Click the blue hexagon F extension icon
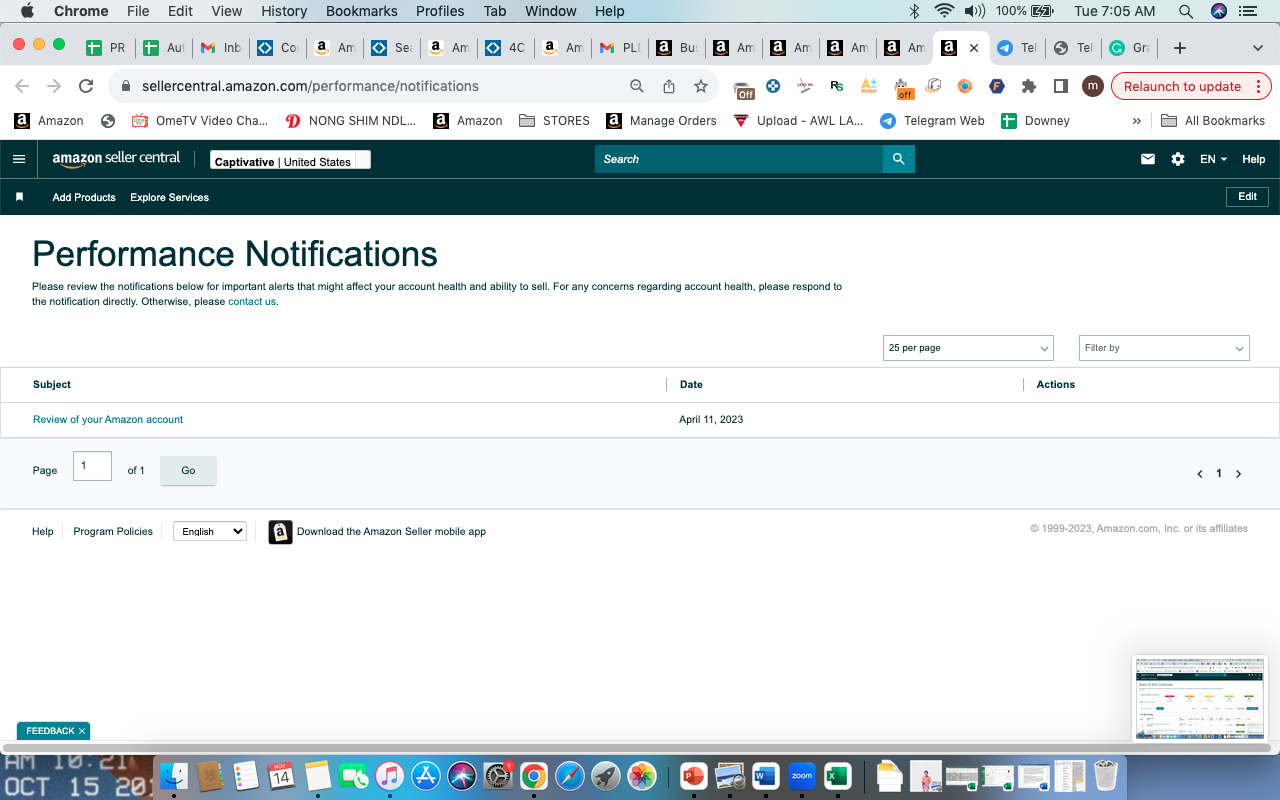 pos(997,86)
